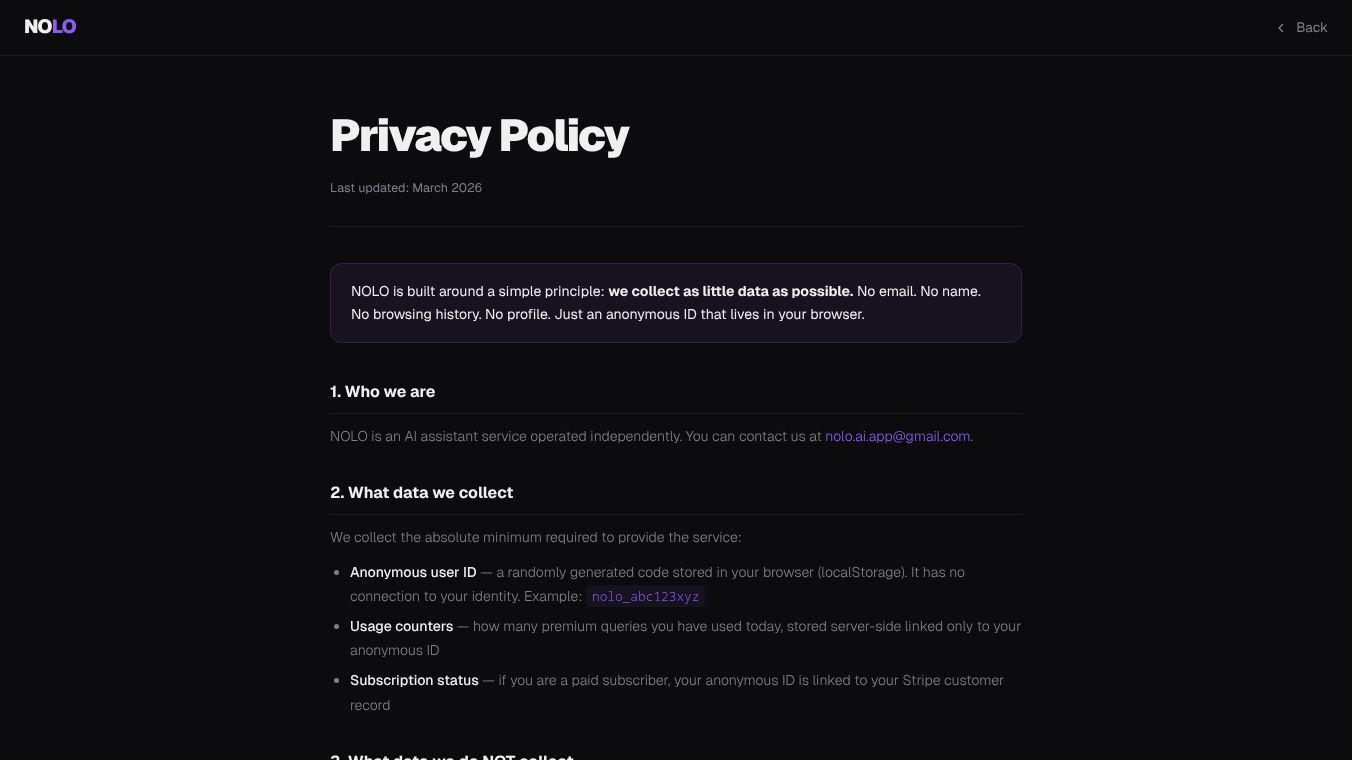Click the '2. What data we collect' heading
This screenshot has width=1352, height=760.
pyautogui.click(x=421, y=493)
